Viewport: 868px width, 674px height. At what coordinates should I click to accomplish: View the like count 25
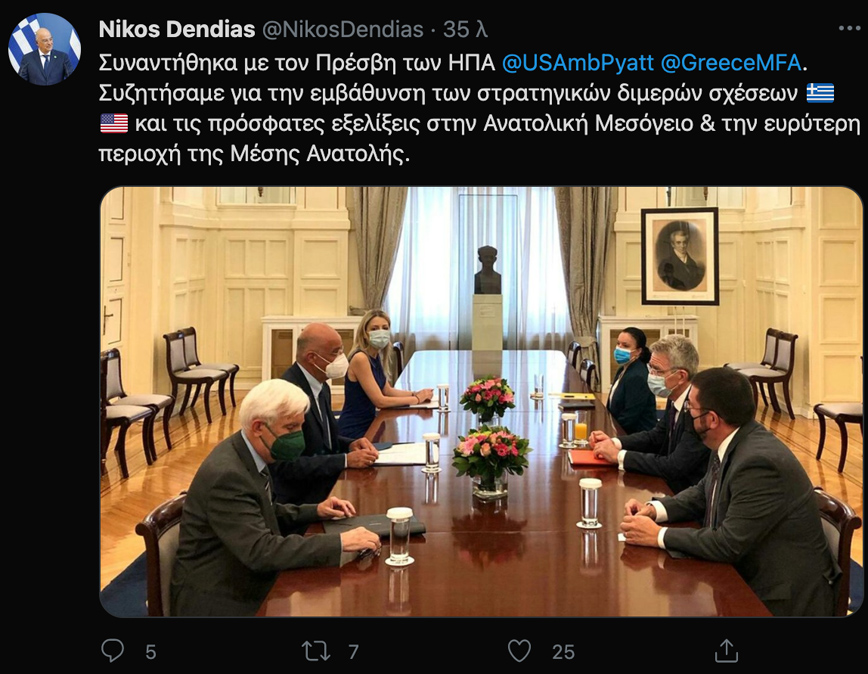pyautogui.click(x=563, y=652)
